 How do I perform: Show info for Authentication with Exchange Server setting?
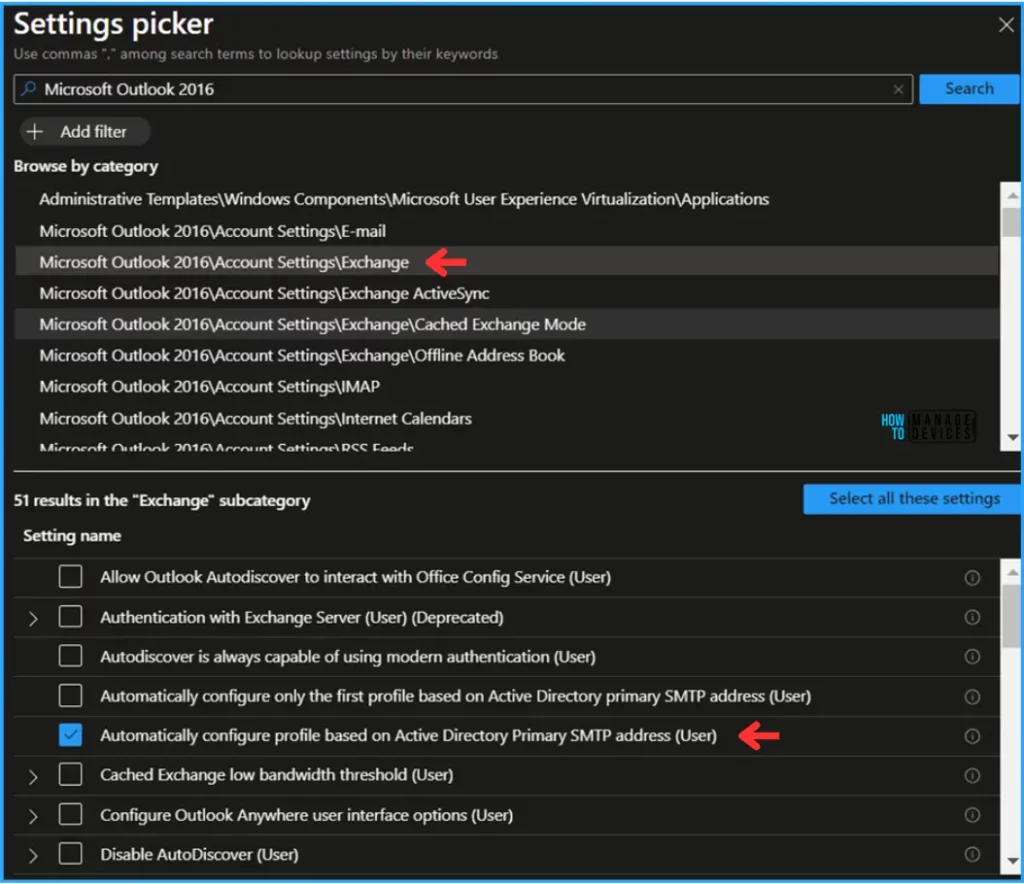coord(972,617)
